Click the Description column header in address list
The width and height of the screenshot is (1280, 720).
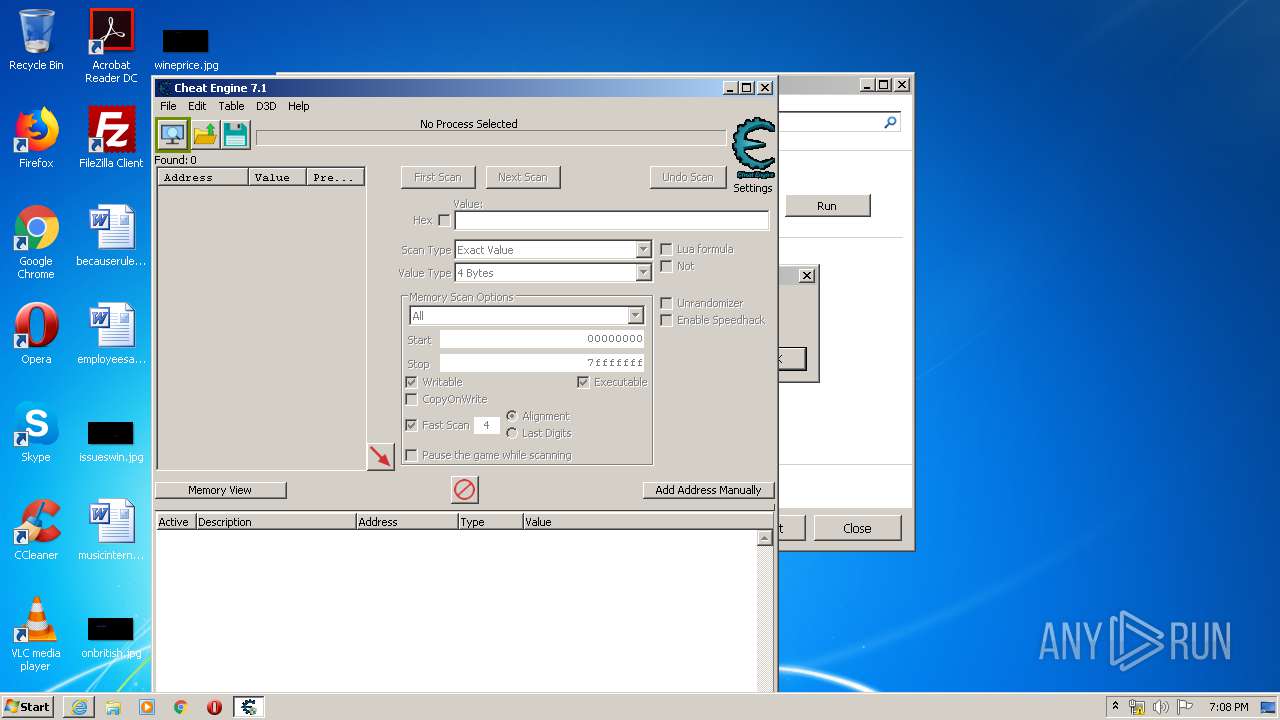[276, 522]
